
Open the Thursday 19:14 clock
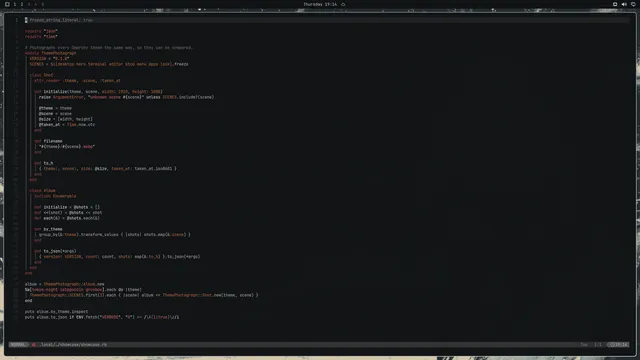320,4
